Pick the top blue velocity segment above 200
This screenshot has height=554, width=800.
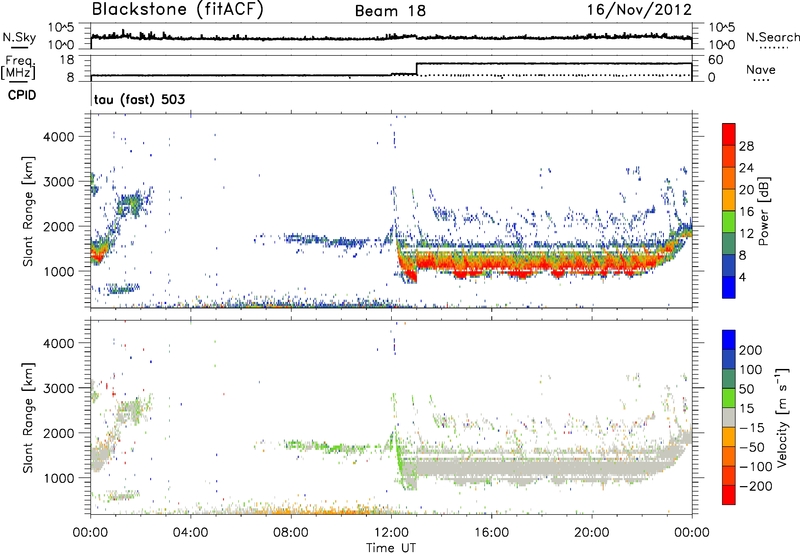click(x=729, y=340)
